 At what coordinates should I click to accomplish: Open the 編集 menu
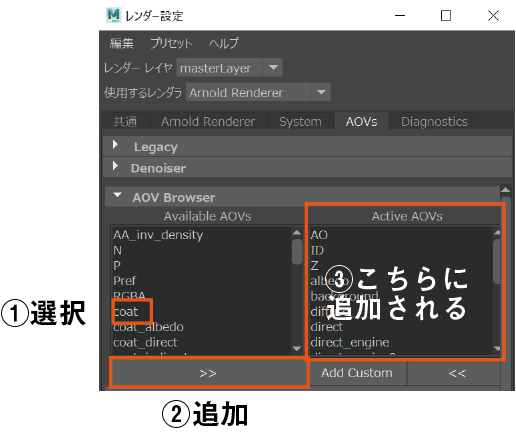(121, 43)
